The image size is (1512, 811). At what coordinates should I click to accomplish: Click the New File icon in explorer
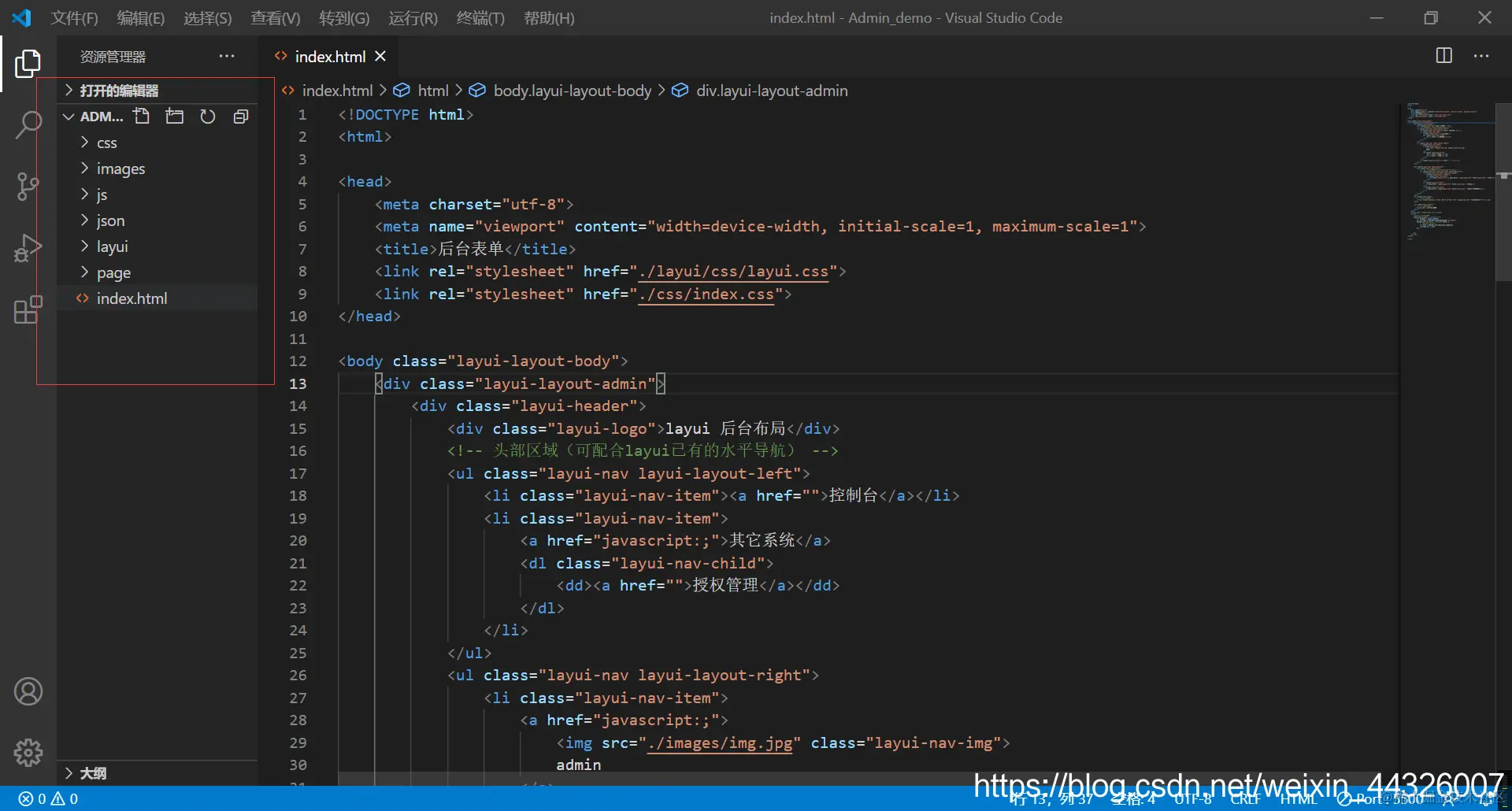[x=142, y=117]
